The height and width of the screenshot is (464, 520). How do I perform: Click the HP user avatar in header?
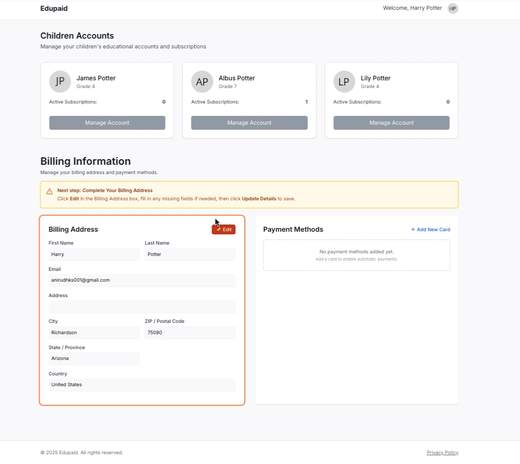452,8
